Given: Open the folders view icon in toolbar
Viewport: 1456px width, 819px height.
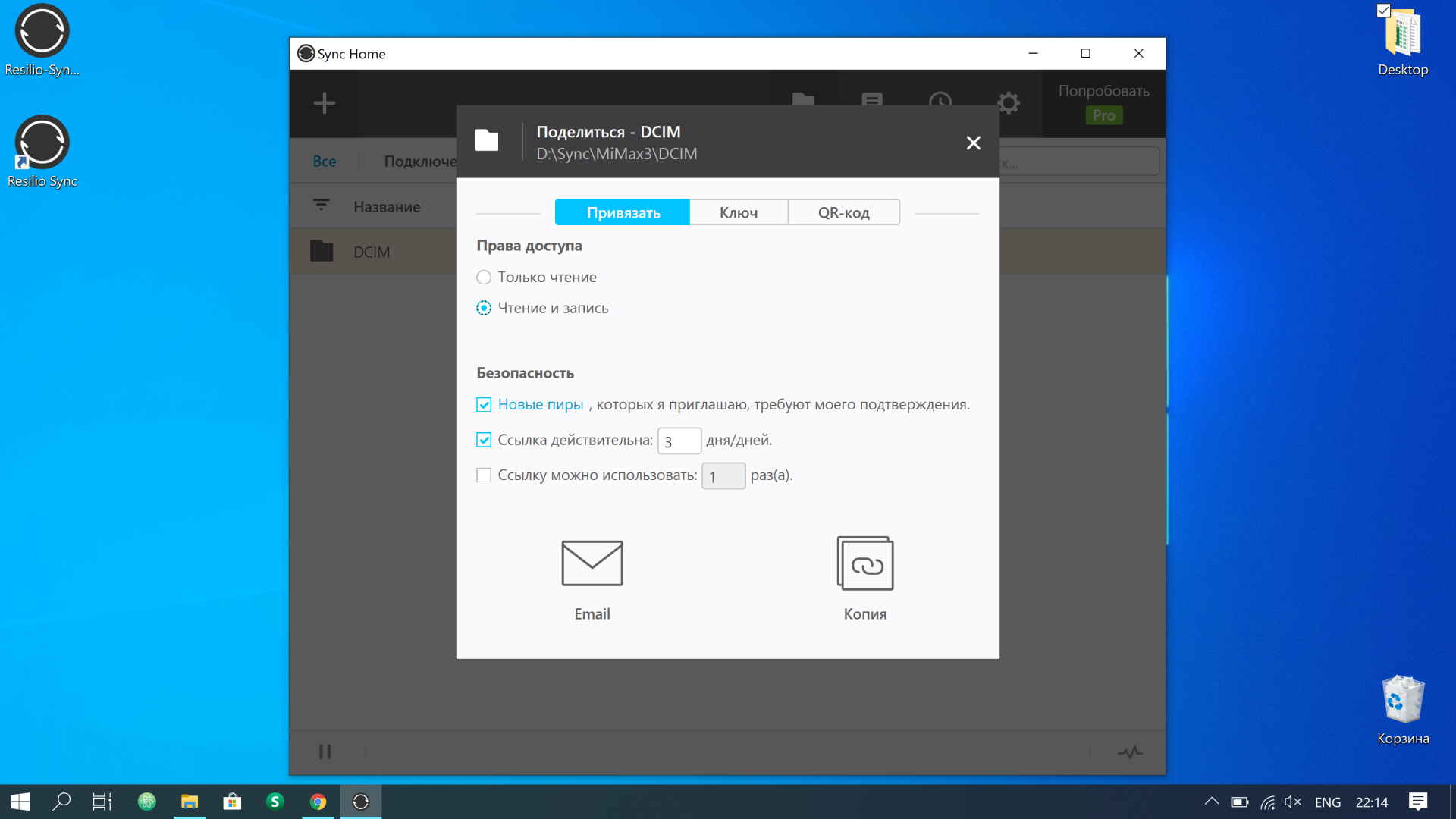Looking at the screenshot, I should [803, 99].
